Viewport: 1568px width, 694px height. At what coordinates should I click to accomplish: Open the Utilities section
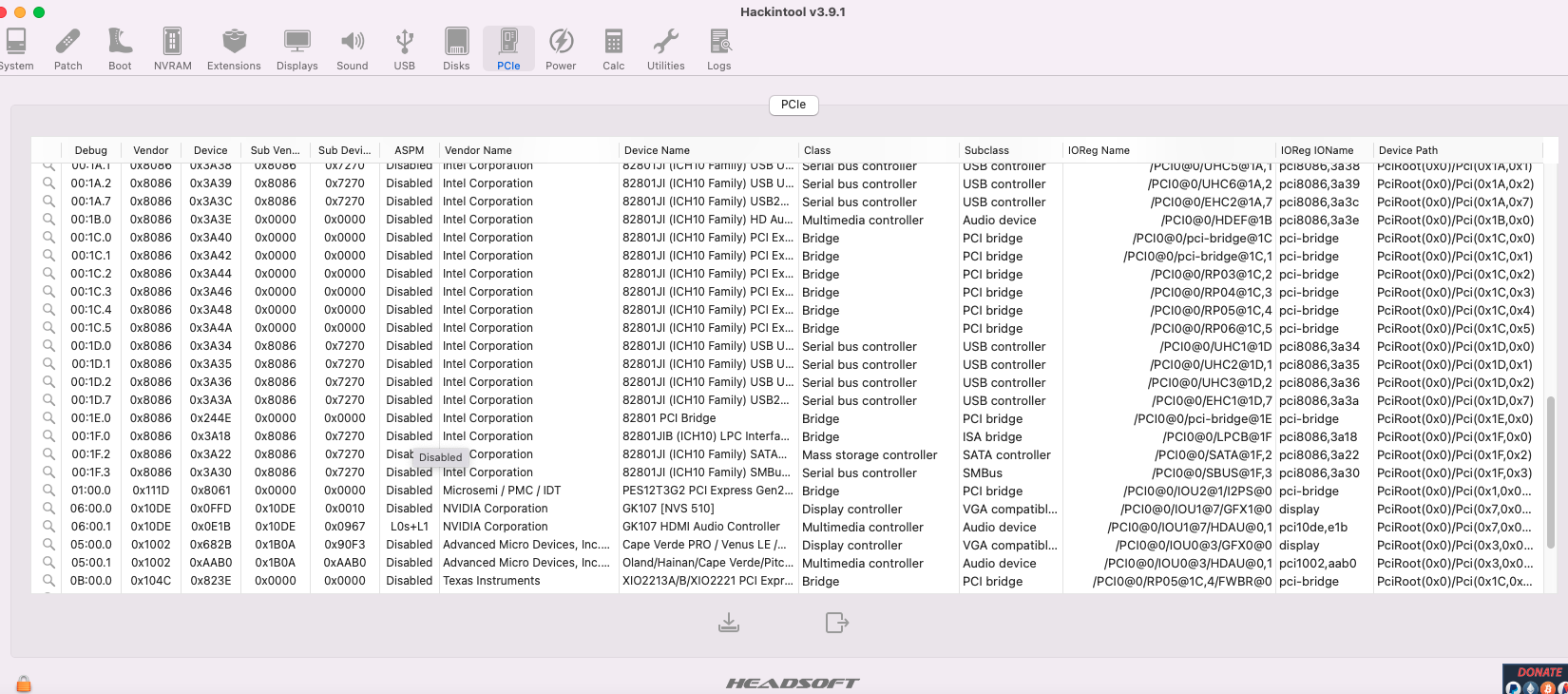pyautogui.click(x=666, y=49)
